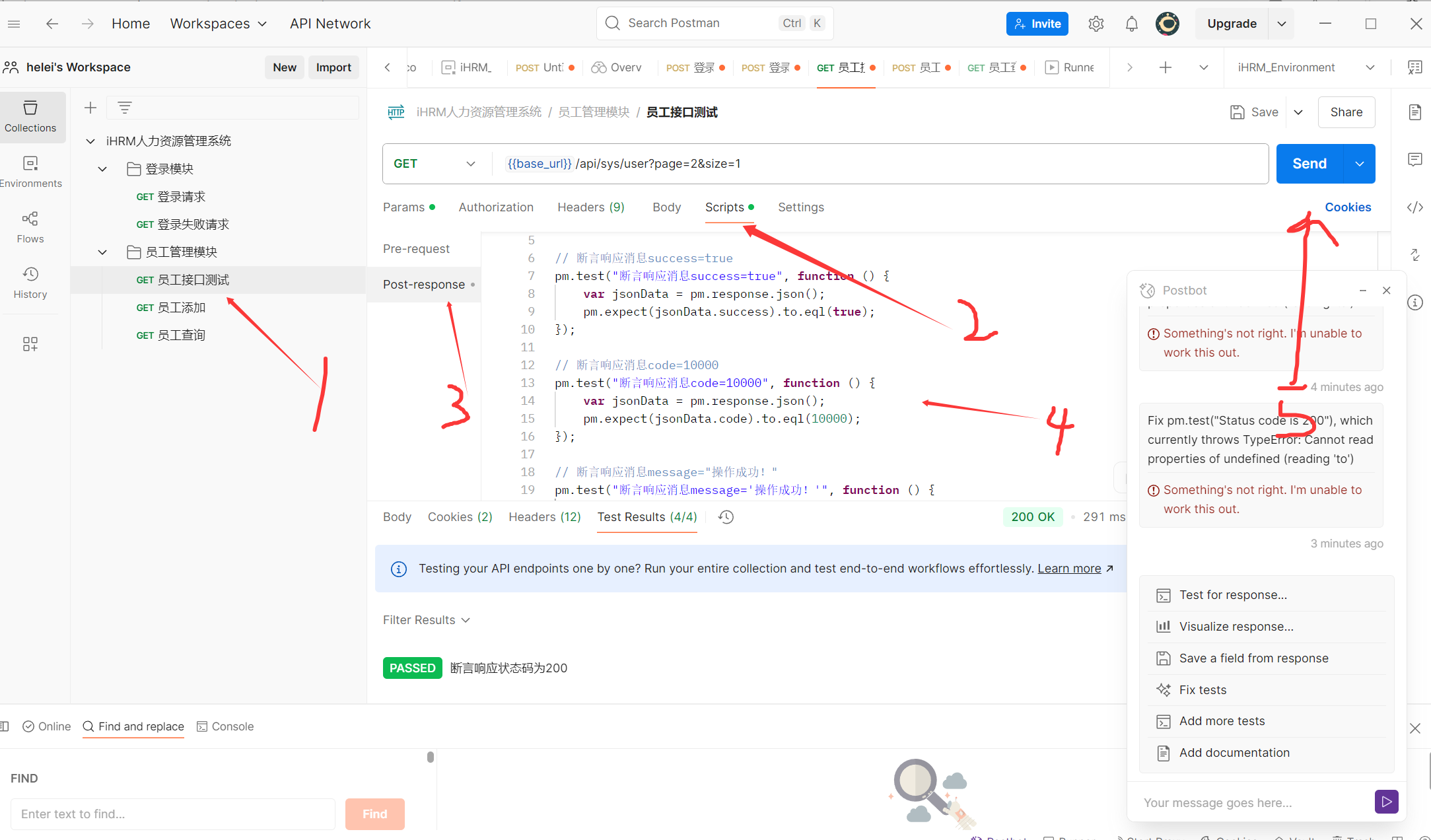Open the Environments sidebar panel

pyautogui.click(x=30, y=172)
